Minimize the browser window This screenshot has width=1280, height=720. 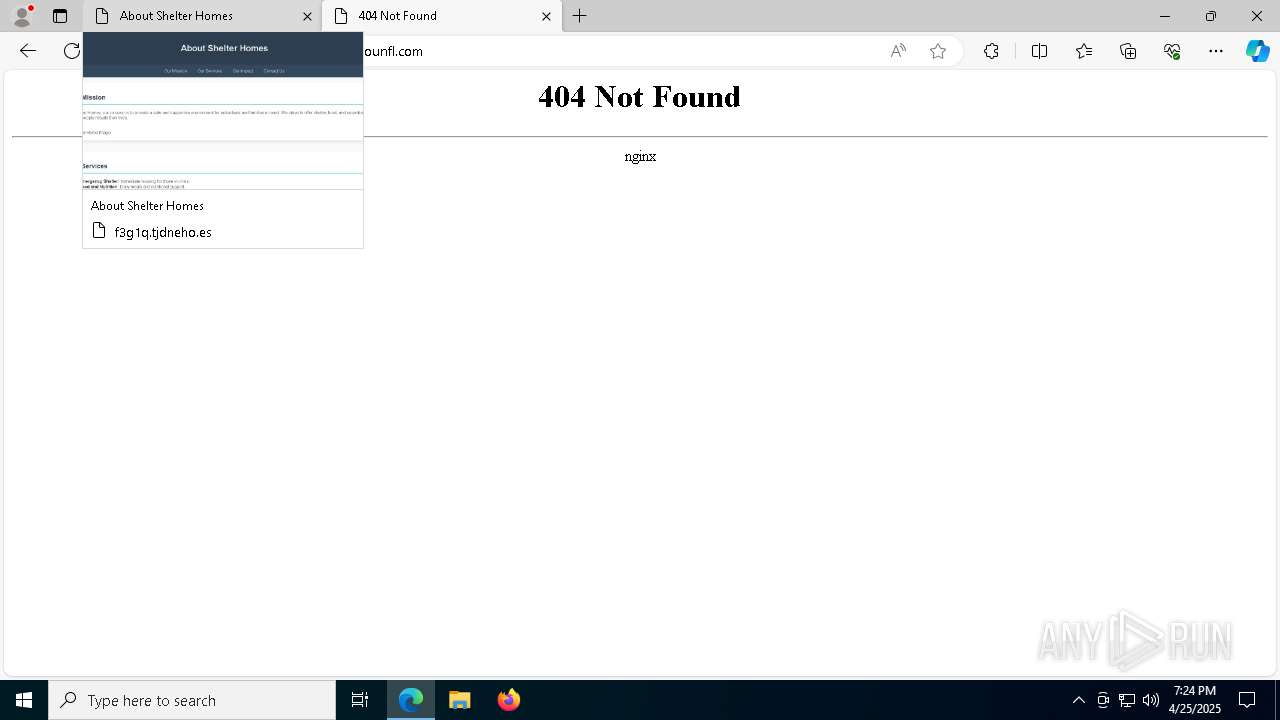tap(1164, 16)
